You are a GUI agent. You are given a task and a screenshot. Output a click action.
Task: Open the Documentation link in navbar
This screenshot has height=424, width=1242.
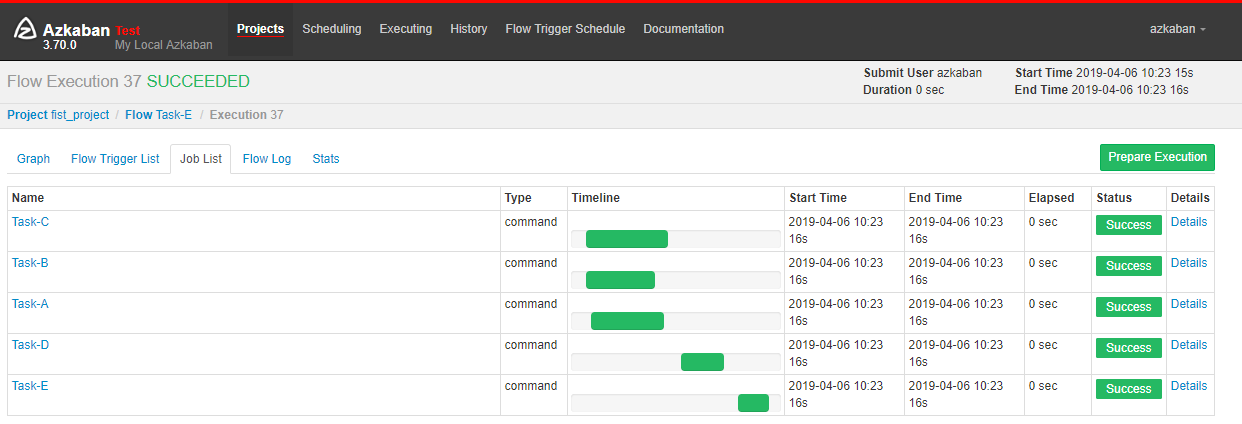[683, 29]
